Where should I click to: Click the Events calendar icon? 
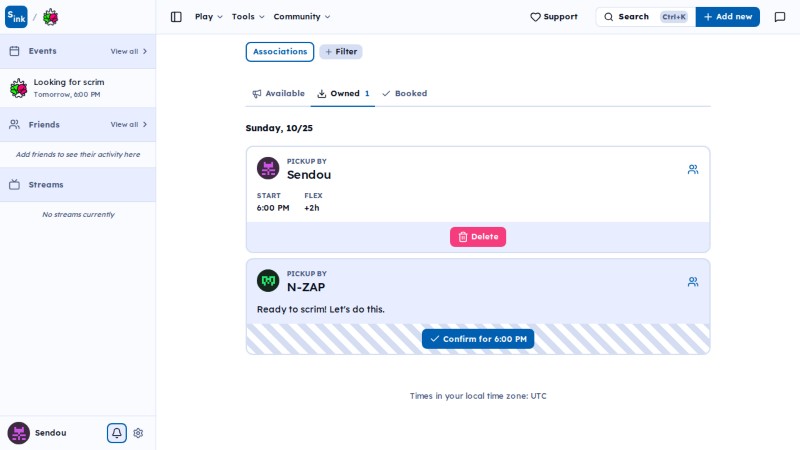14,51
